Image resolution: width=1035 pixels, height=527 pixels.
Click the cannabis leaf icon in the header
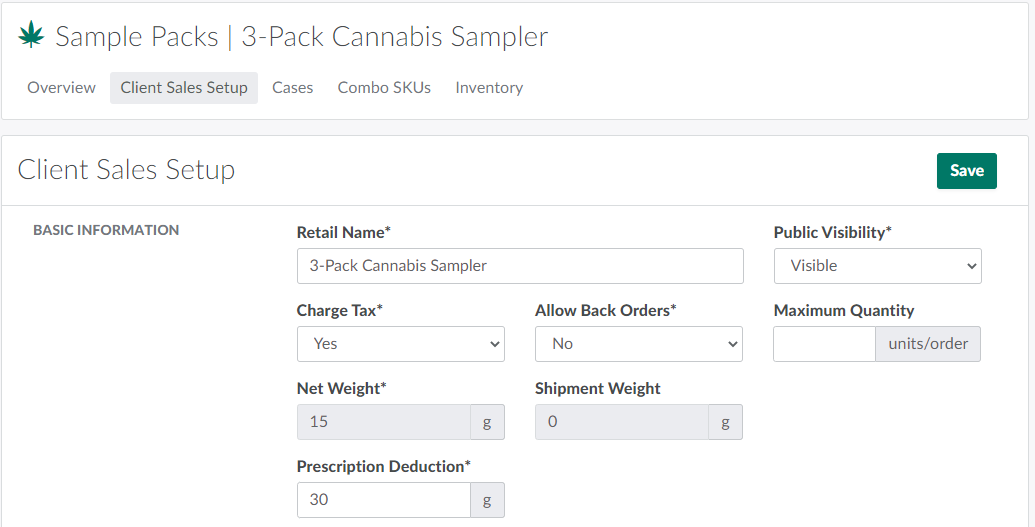pyautogui.click(x=32, y=37)
